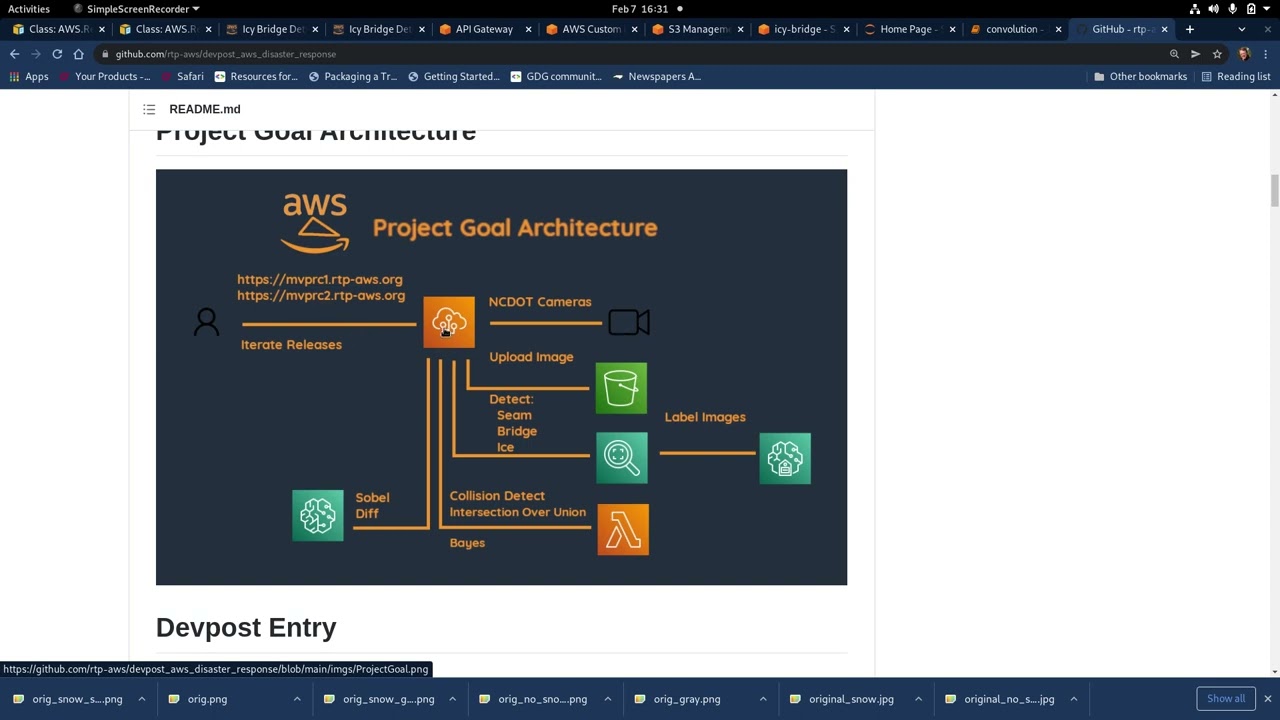
Task: Show all downloads
Action: point(1226,699)
